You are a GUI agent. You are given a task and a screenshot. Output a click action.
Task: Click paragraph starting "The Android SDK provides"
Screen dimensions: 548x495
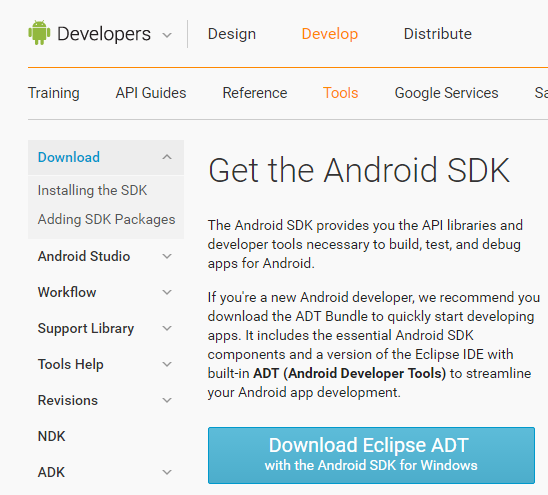365,244
